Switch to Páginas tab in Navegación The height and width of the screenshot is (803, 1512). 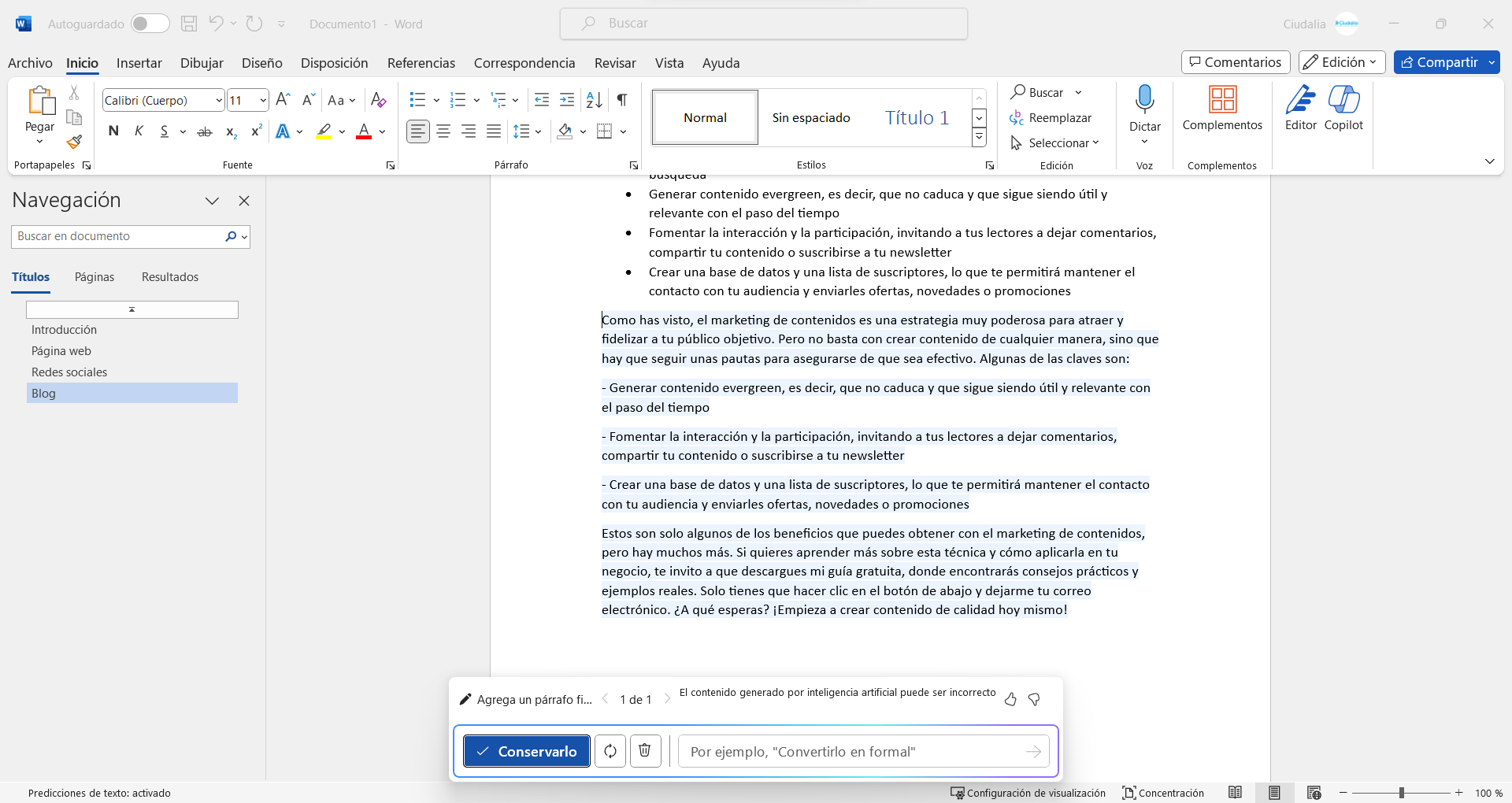94,277
